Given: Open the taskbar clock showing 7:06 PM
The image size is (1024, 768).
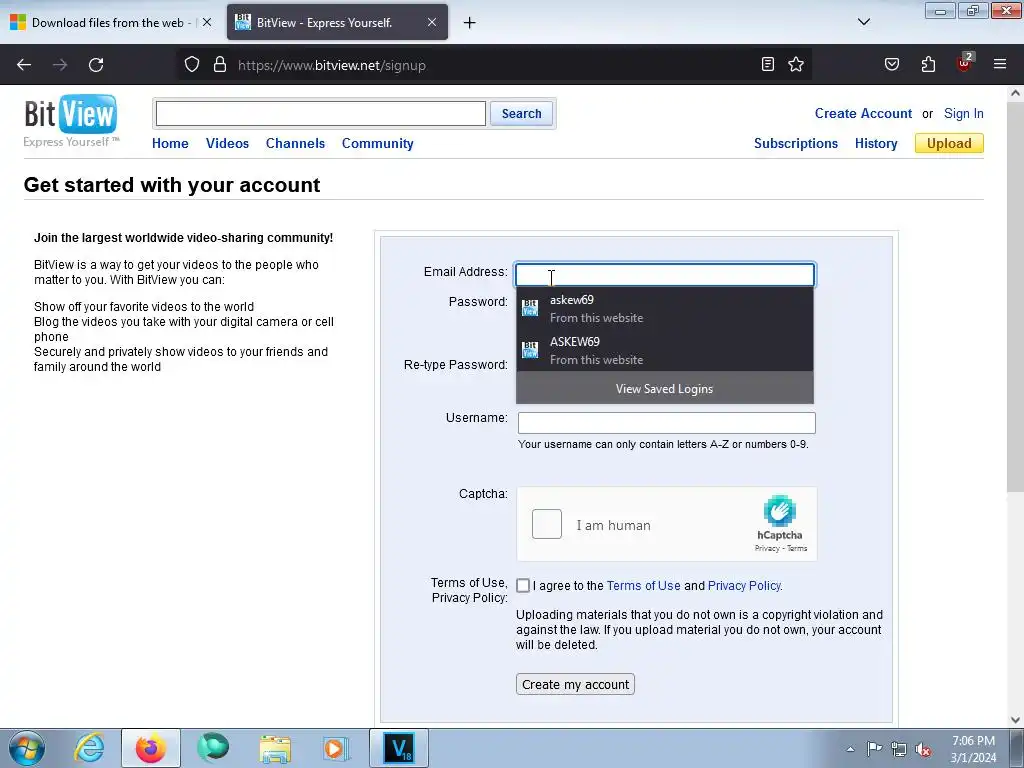Looking at the screenshot, I should pos(973,748).
